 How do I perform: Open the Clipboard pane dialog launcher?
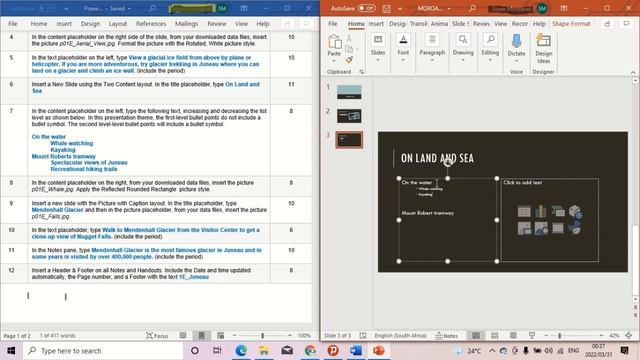[361, 72]
